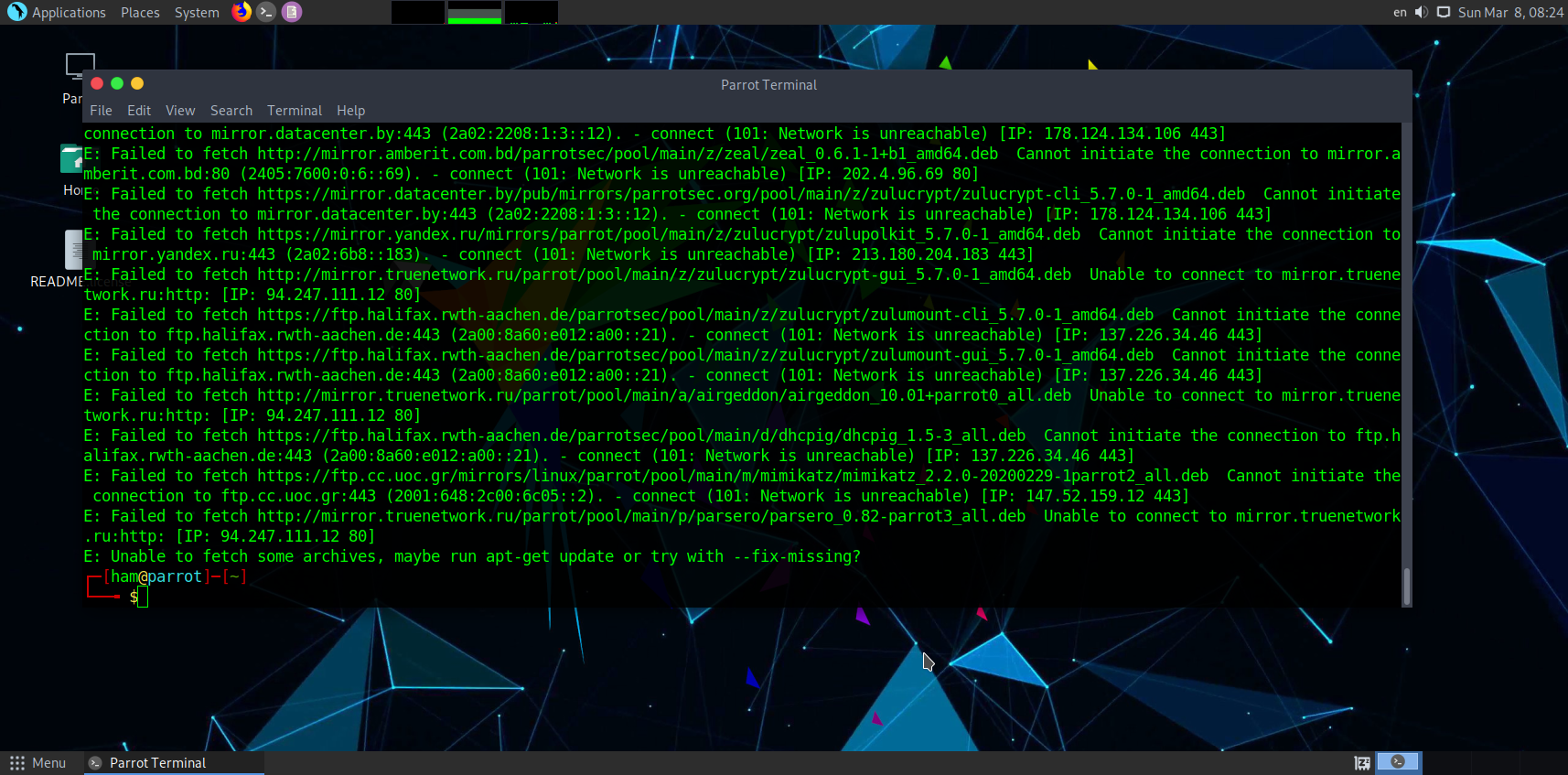
Task: Open the terminal View menu
Action: click(180, 111)
